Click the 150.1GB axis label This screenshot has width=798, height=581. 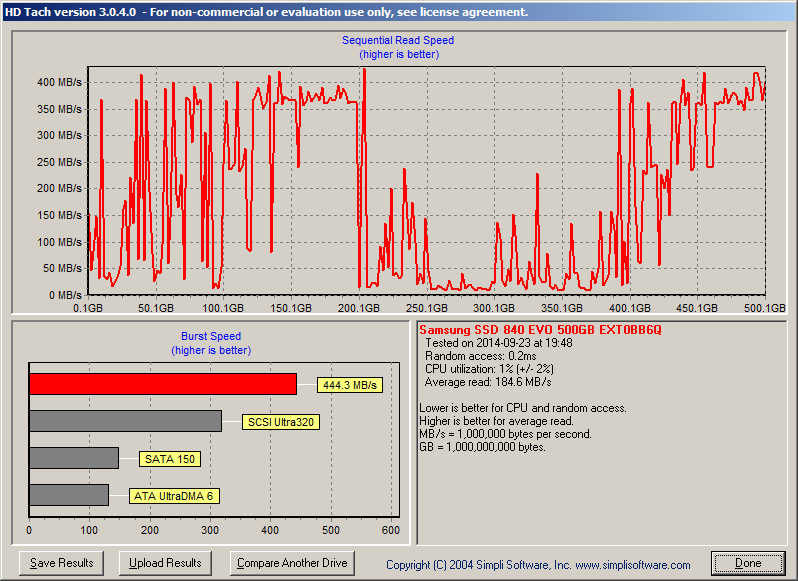tap(291, 308)
